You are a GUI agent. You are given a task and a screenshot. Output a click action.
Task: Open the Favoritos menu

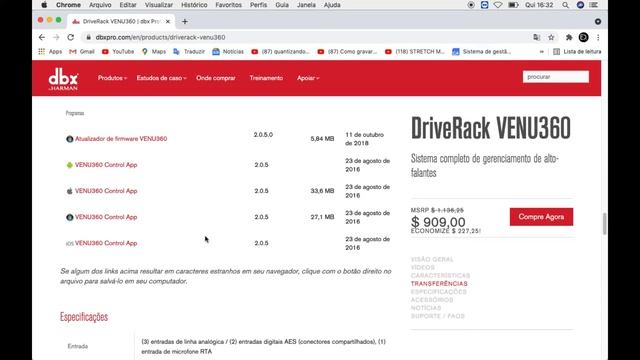229,5
